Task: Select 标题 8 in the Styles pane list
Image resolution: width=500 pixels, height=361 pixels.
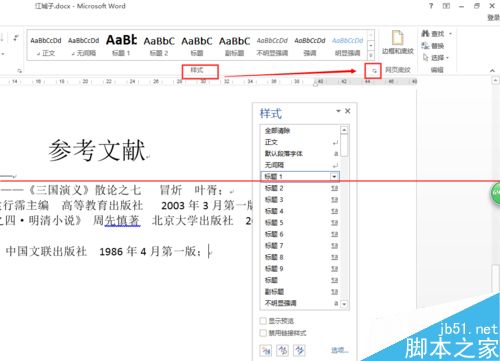Action: pos(300,257)
